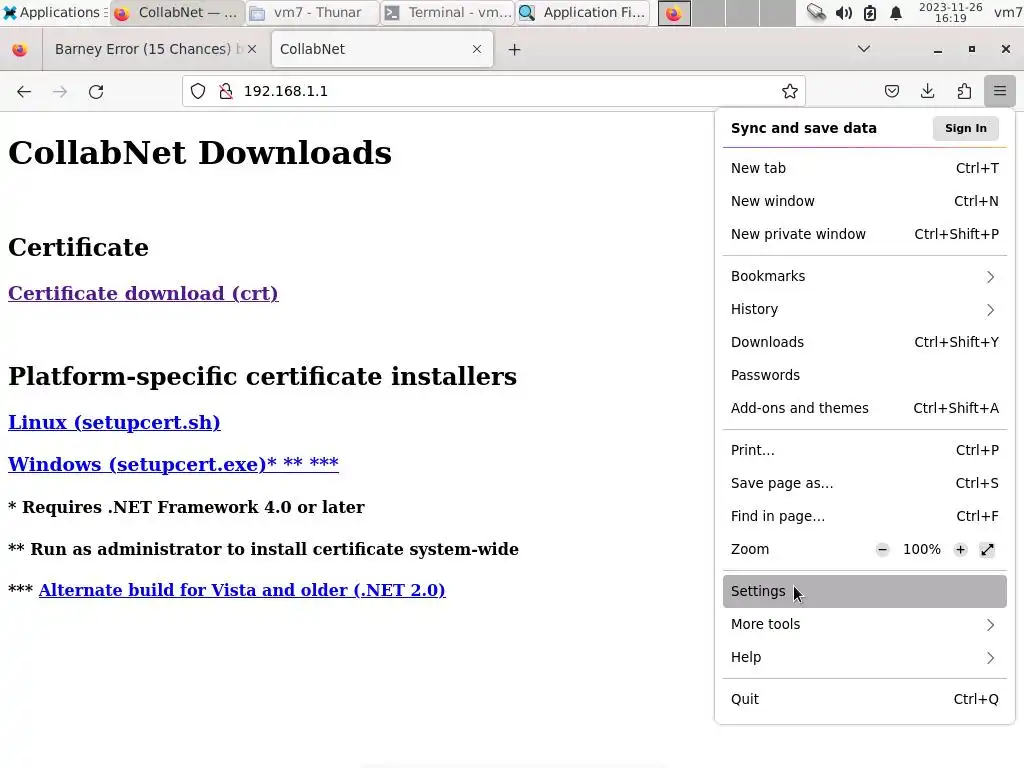Open the Windows (setupcert.exe) link
This screenshot has height=768, width=1024.
tap(173, 464)
